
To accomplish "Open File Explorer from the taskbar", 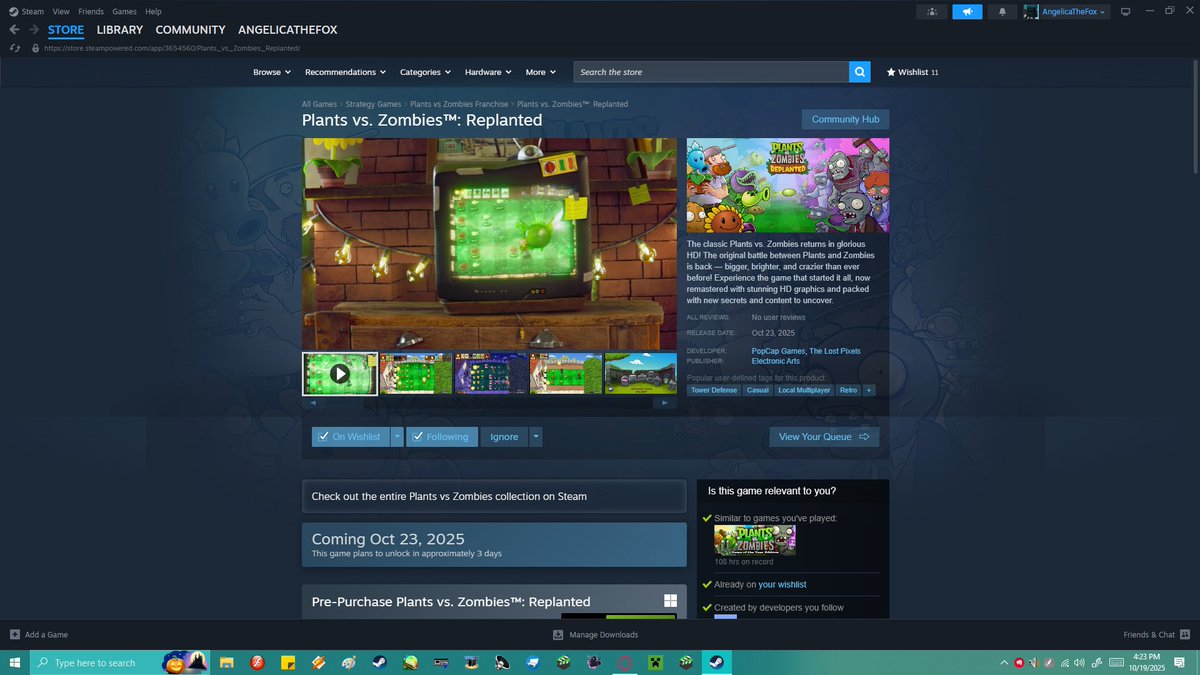I will click(x=227, y=662).
